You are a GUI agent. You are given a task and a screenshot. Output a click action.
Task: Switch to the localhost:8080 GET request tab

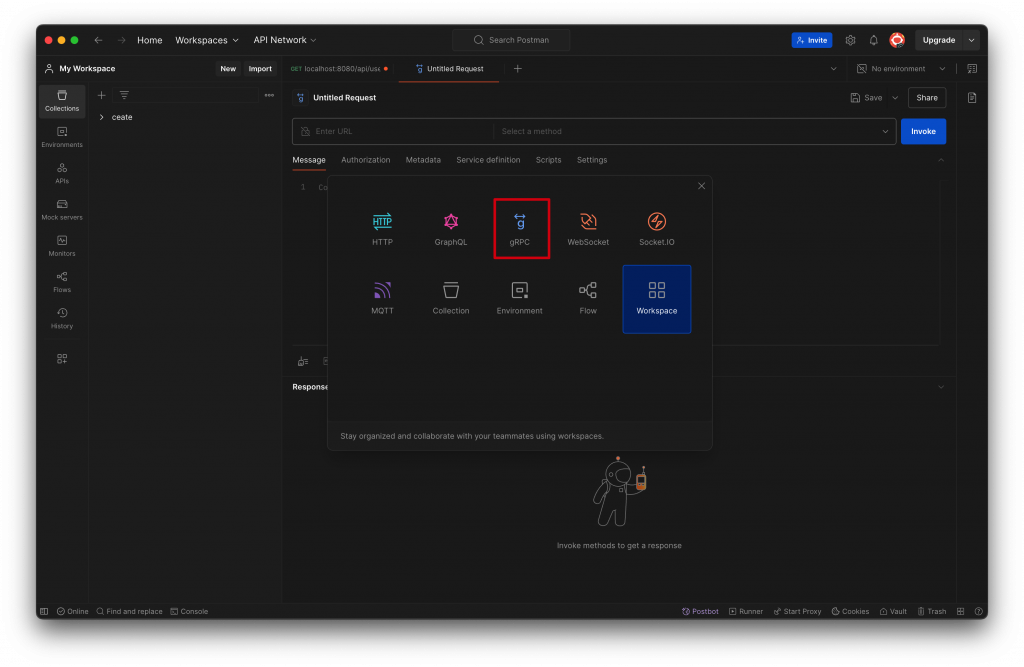click(340, 69)
